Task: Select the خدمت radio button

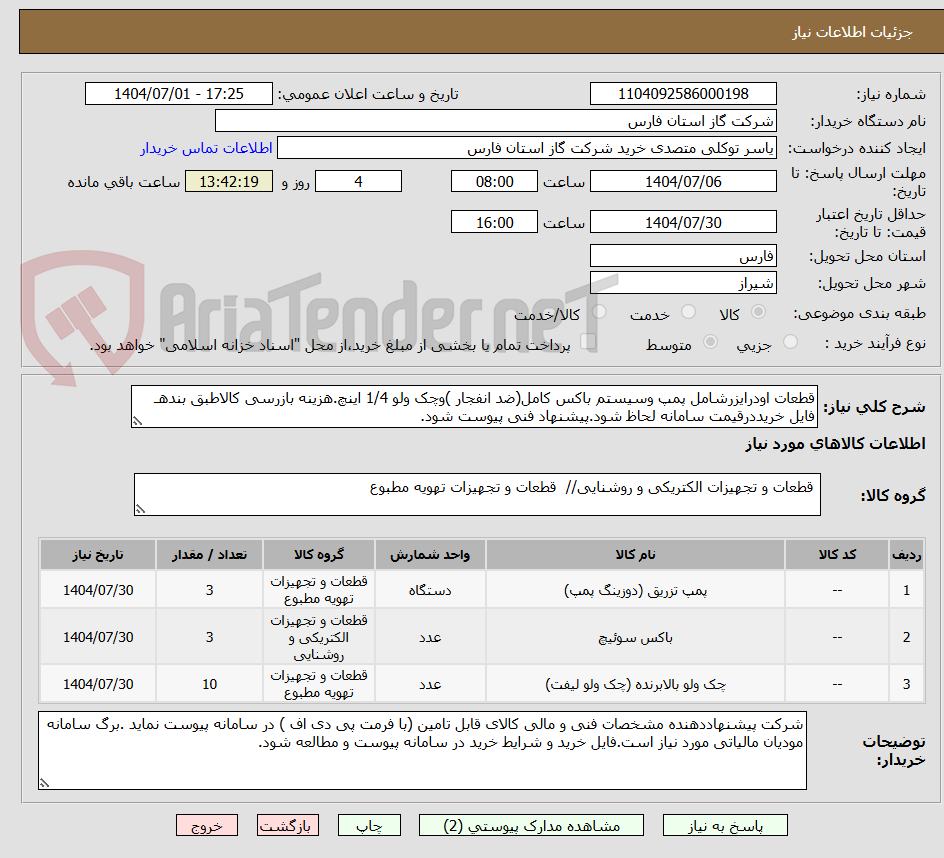Action: coord(688,311)
